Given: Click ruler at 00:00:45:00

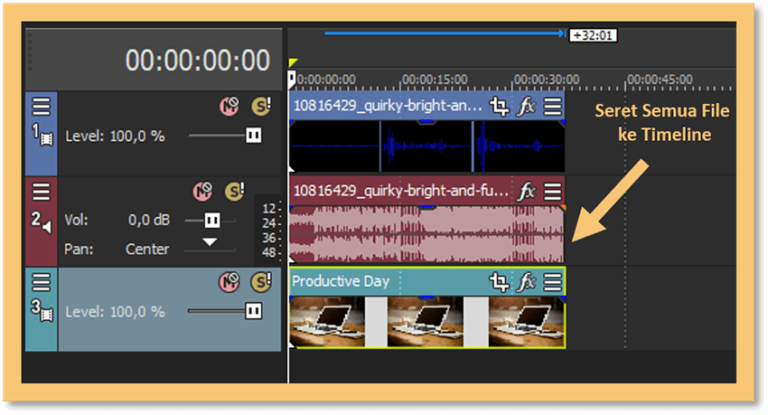Looking at the screenshot, I should (660, 79).
